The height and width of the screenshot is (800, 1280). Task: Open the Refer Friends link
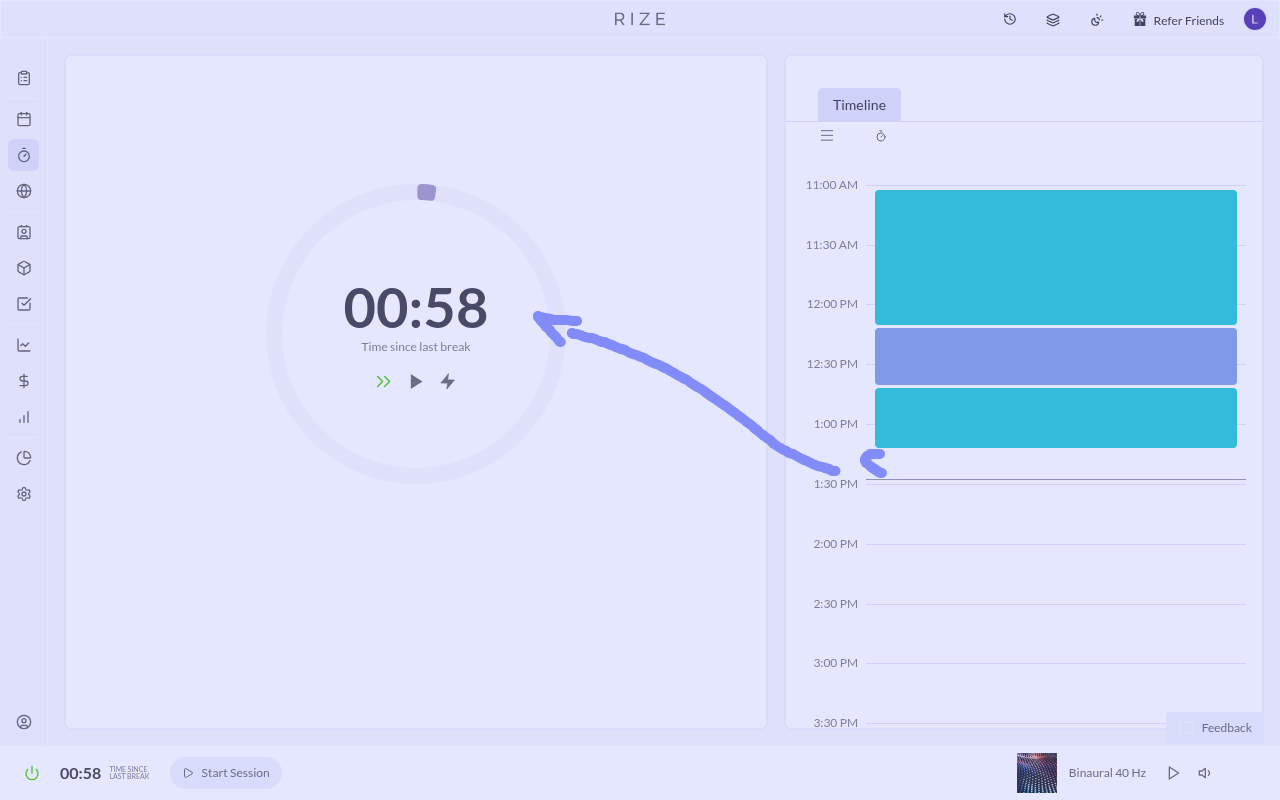click(x=1178, y=20)
